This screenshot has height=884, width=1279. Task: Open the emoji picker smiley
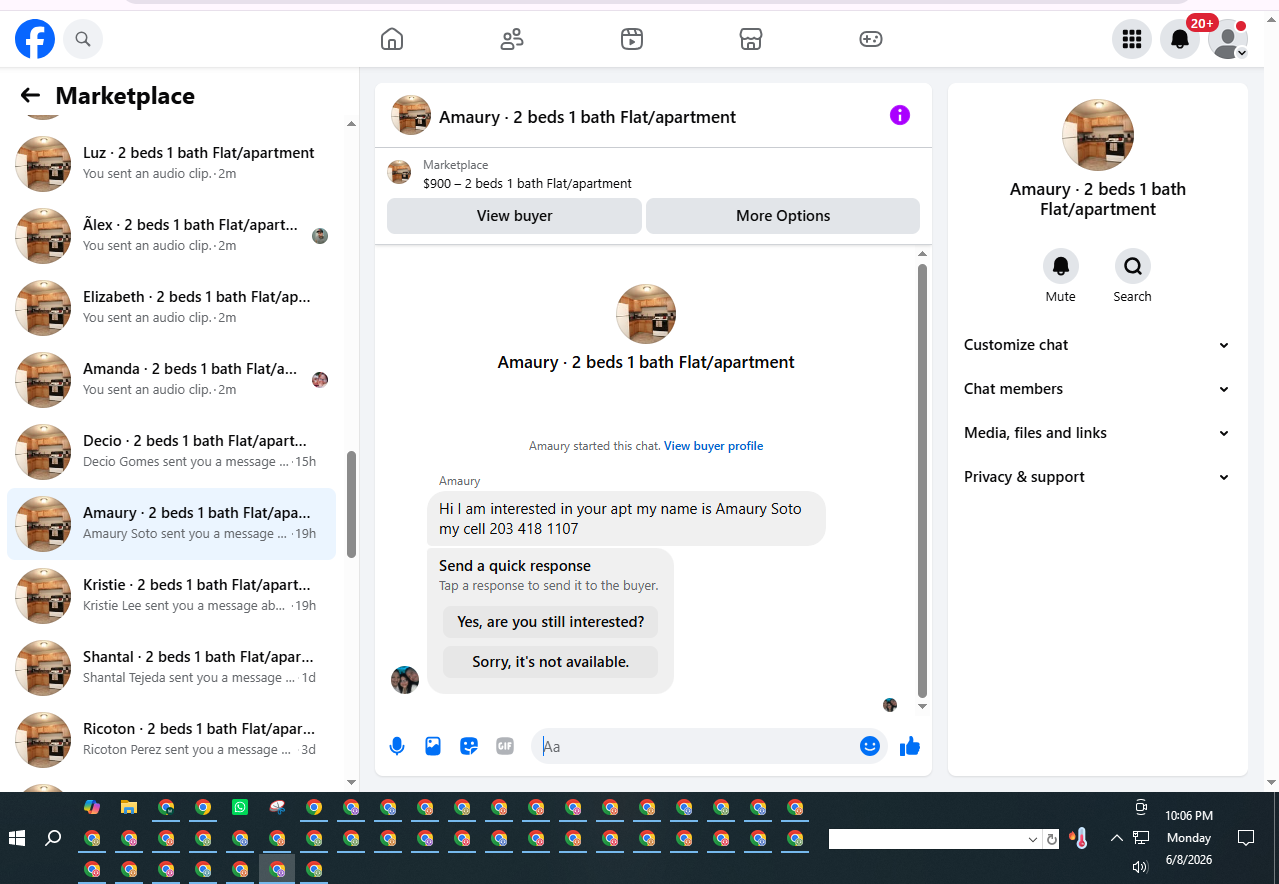click(870, 746)
